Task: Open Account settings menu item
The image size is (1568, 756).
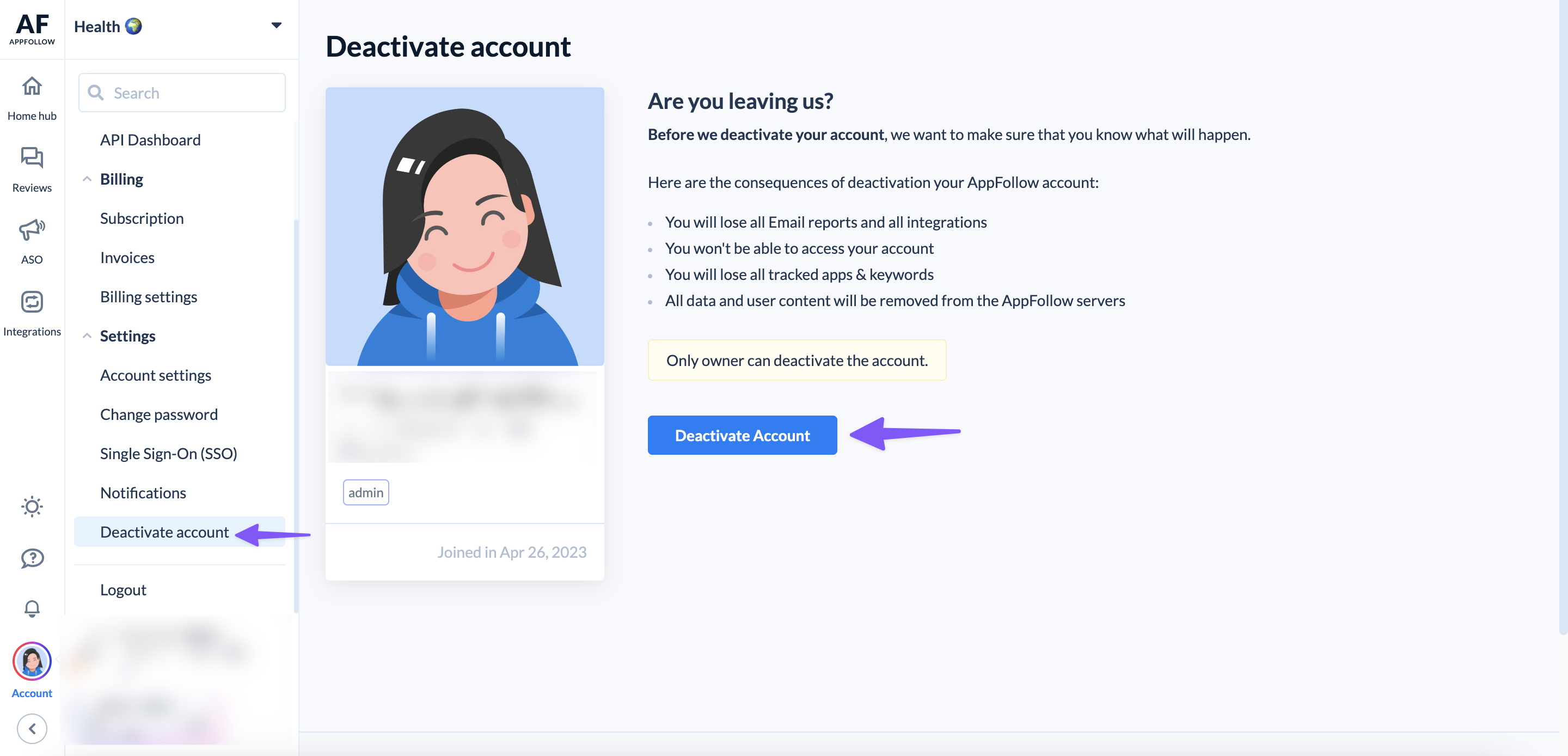Action: pyautogui.click(x=155, y=375)
